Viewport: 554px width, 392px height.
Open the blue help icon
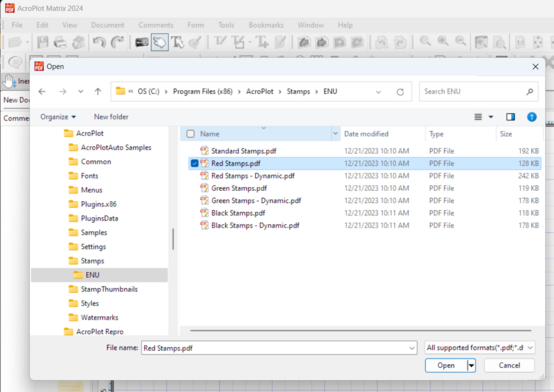pos(531,117)
